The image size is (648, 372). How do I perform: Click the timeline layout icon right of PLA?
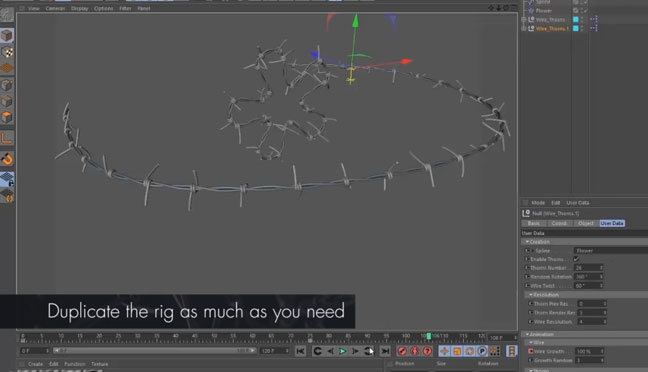tap(512, 351)
